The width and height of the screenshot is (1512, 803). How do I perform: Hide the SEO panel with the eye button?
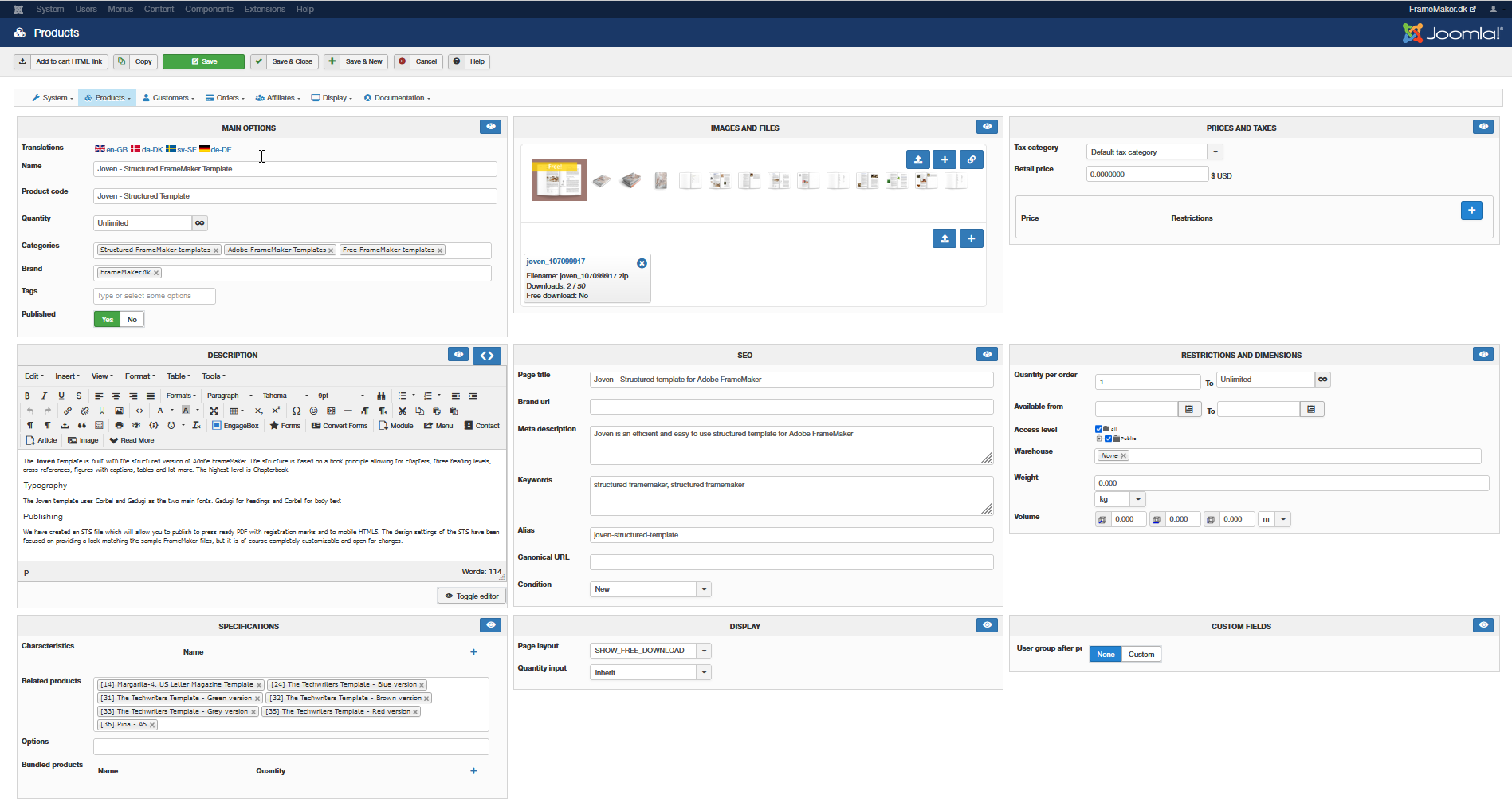988,354
